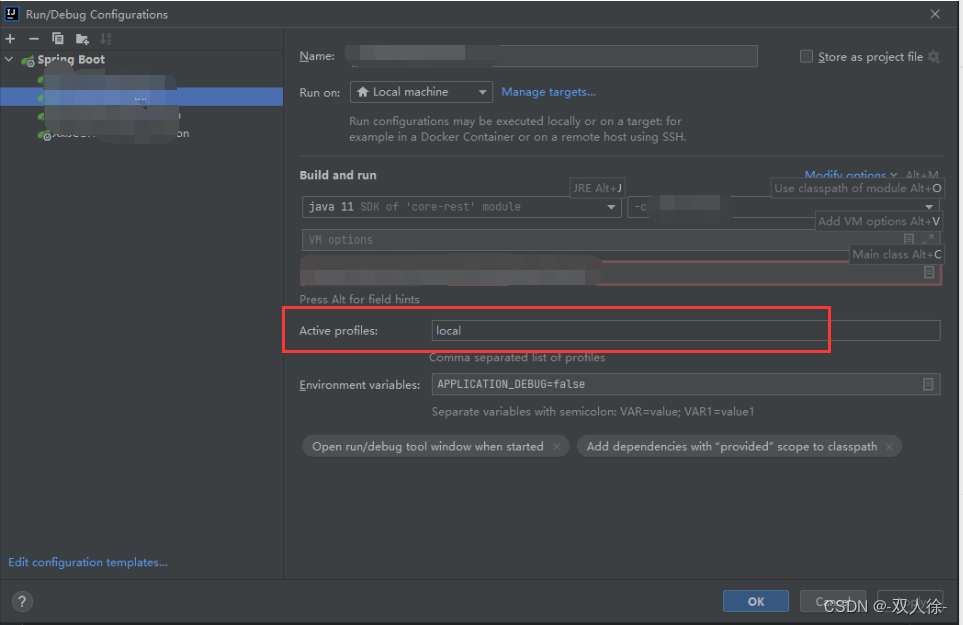The width and height of the screenshot is (963, 625).
Task: Open java 11 SDK dropdown
Action: click(462, 207)
